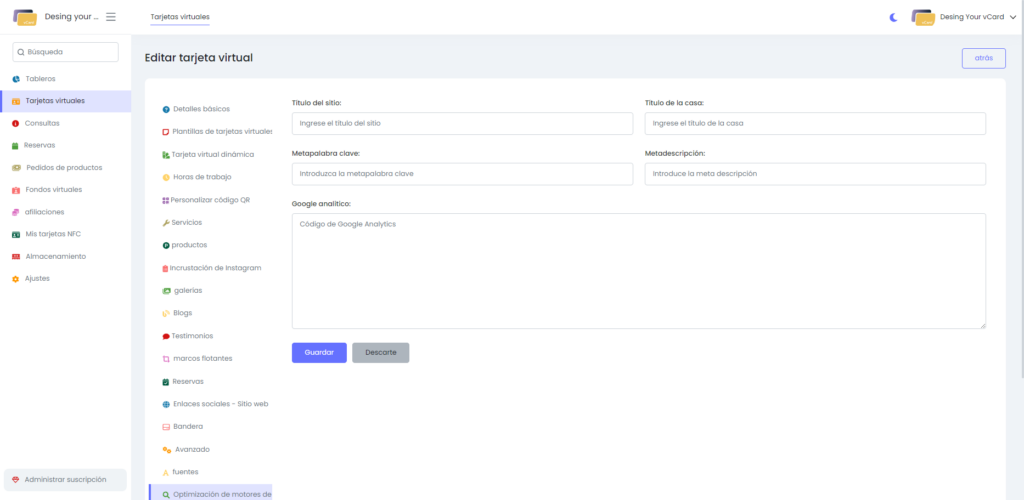Open Desing Your vCard user dropdown

[x=963, y=17]
